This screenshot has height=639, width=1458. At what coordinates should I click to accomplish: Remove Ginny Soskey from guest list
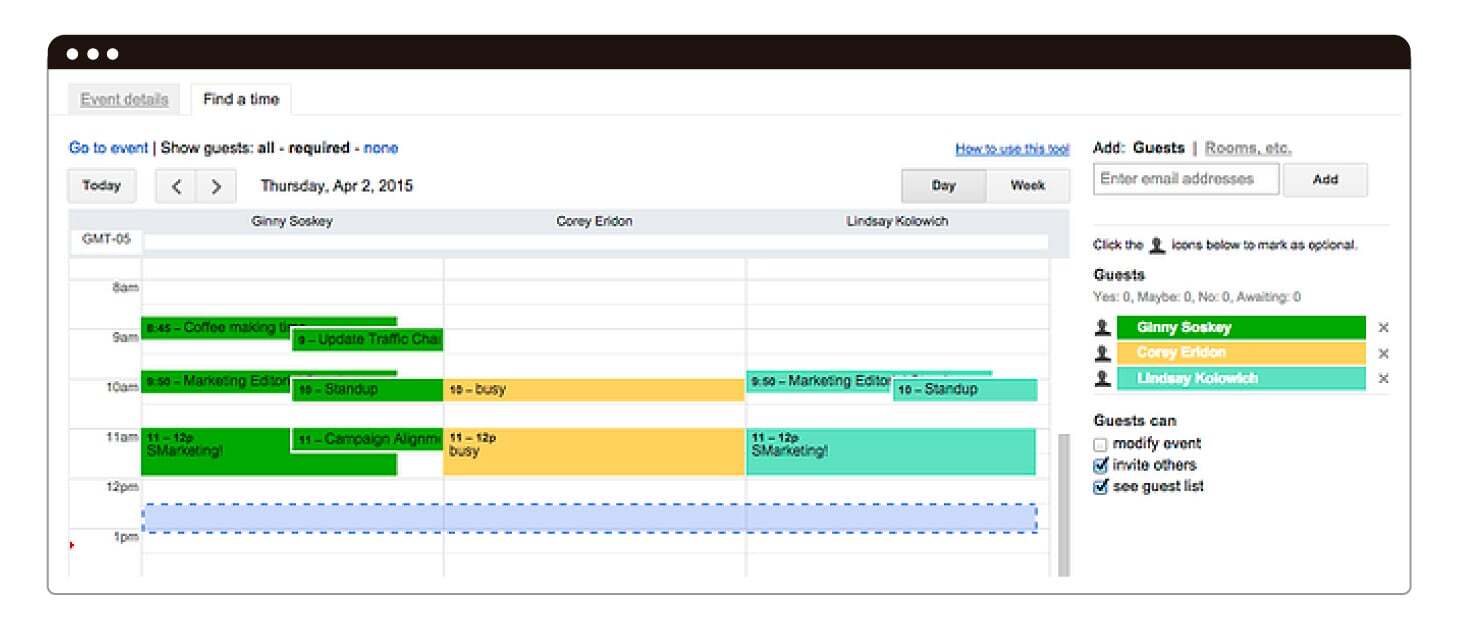pos(1383,328)
